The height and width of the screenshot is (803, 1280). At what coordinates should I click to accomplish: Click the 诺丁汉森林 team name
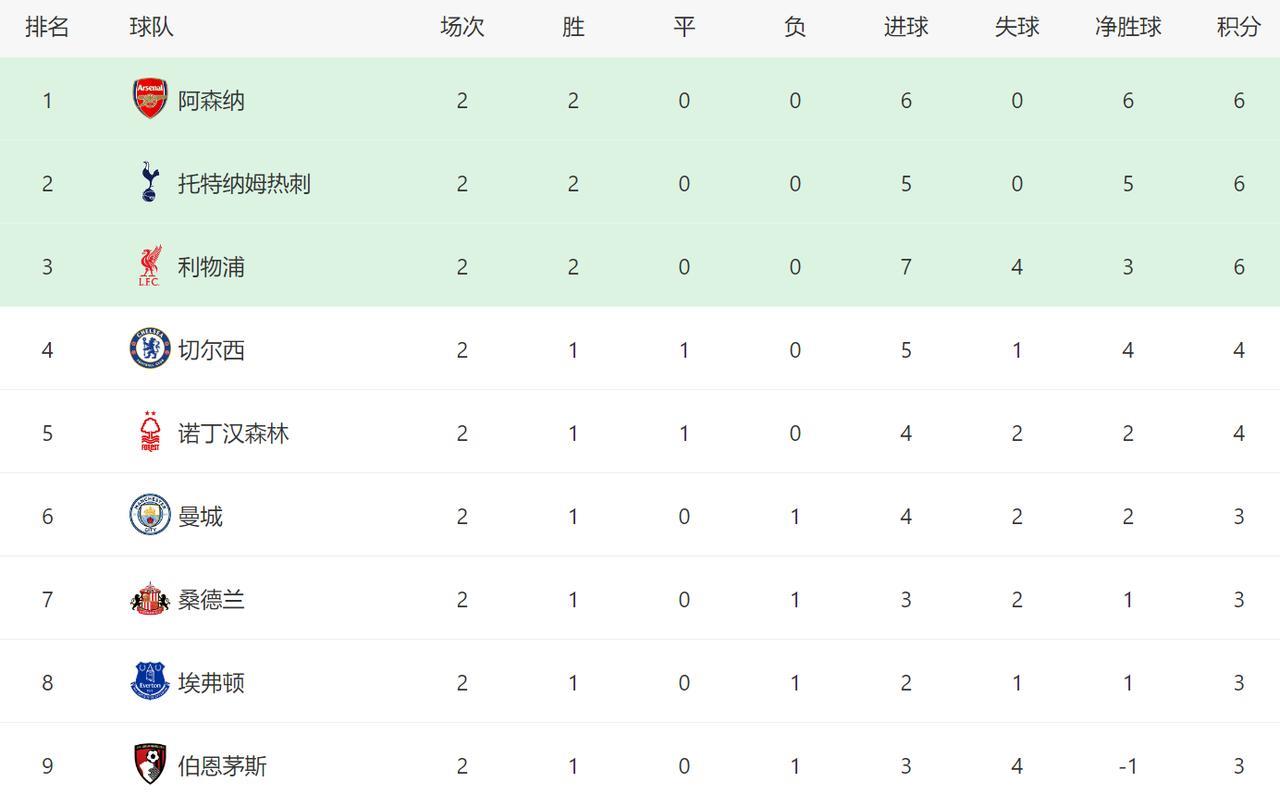pos(233,432)
